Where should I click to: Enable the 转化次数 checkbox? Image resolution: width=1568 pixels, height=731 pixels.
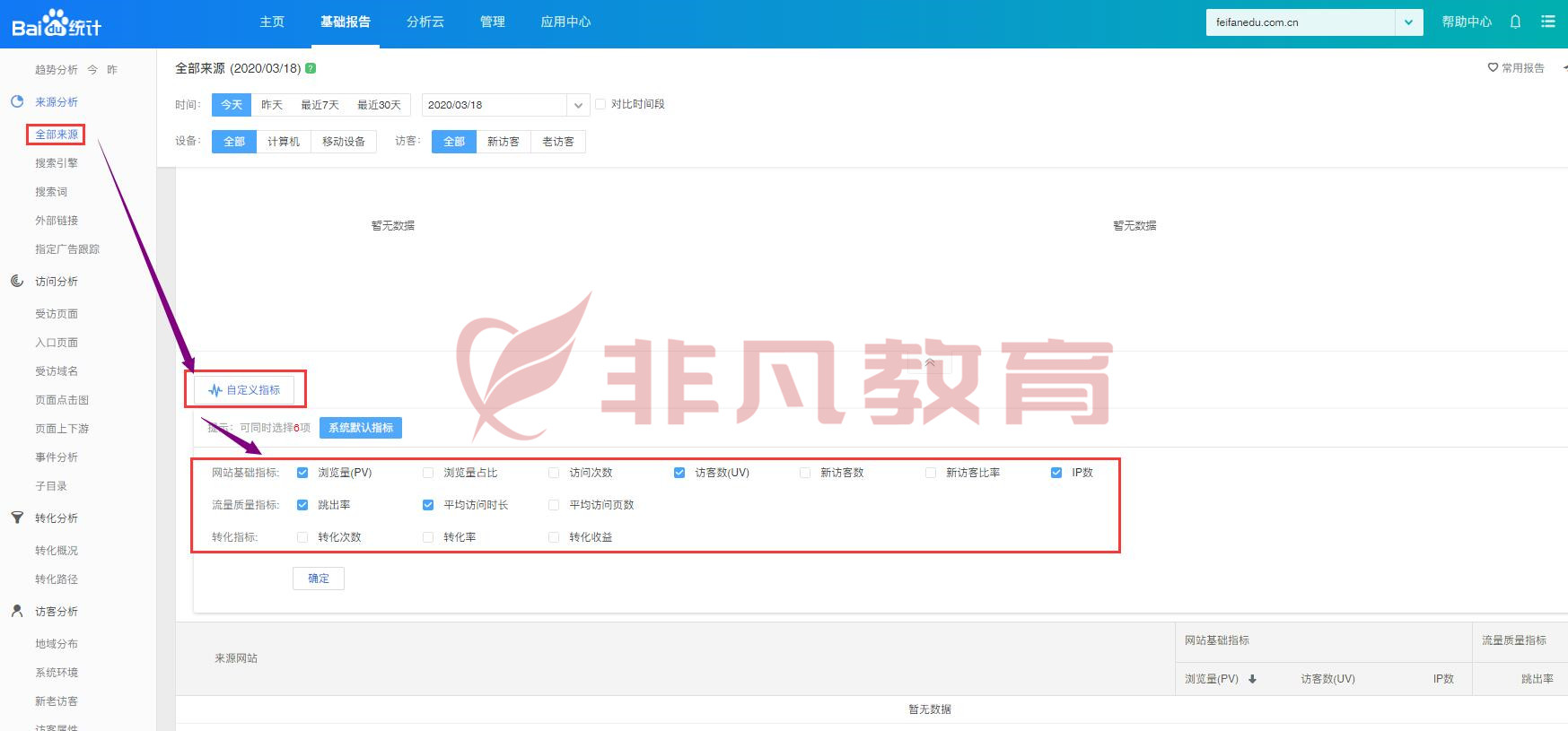coord(302,537)
